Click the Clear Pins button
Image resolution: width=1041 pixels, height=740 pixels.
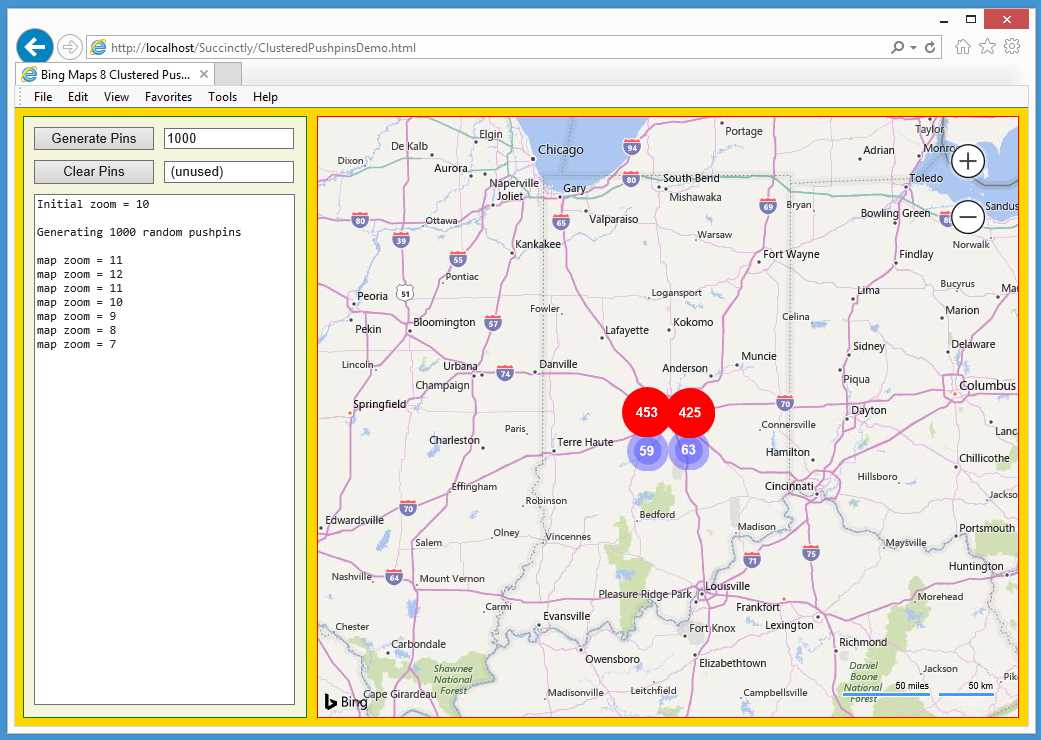click(94, 172)
